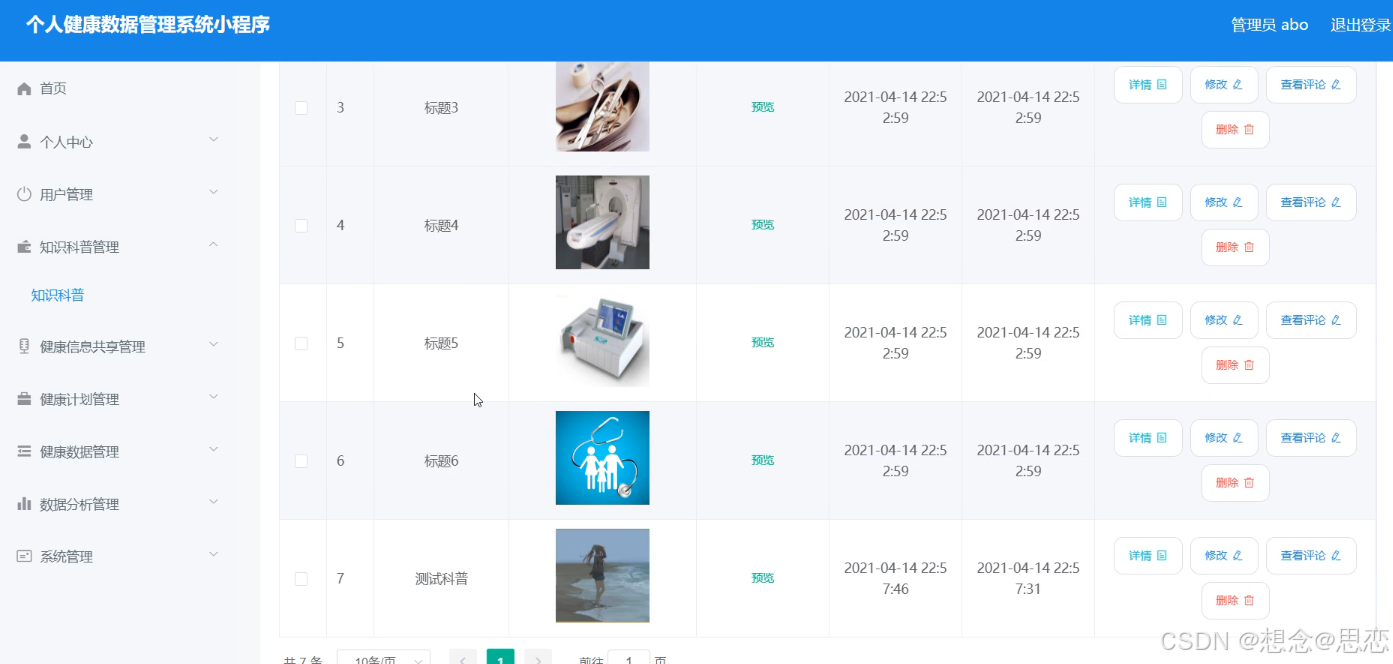1393x664 pixels.
Task: Delete the 标题5 row
Action: pos(1235,365)
